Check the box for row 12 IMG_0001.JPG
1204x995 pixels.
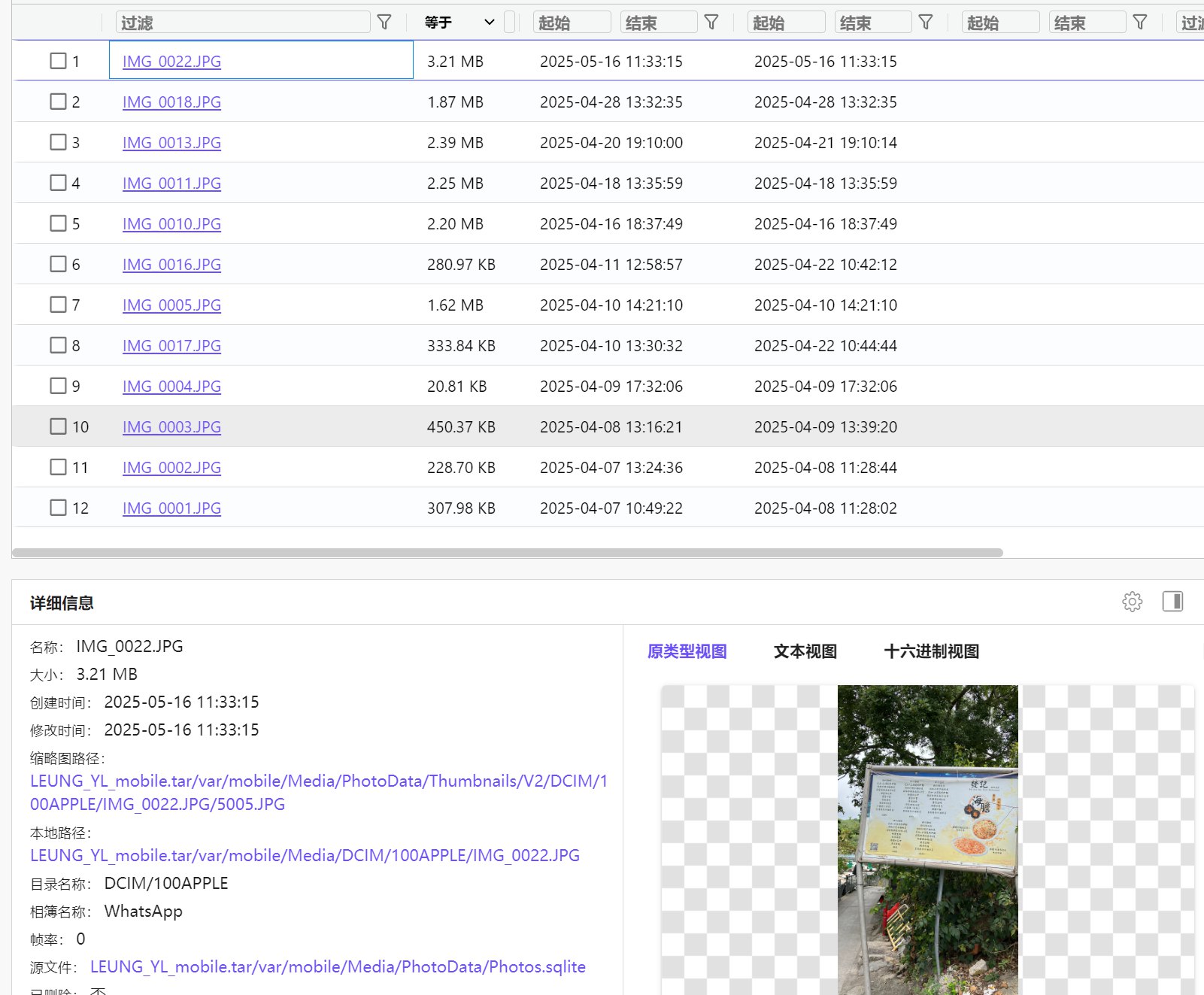[58, 508]
